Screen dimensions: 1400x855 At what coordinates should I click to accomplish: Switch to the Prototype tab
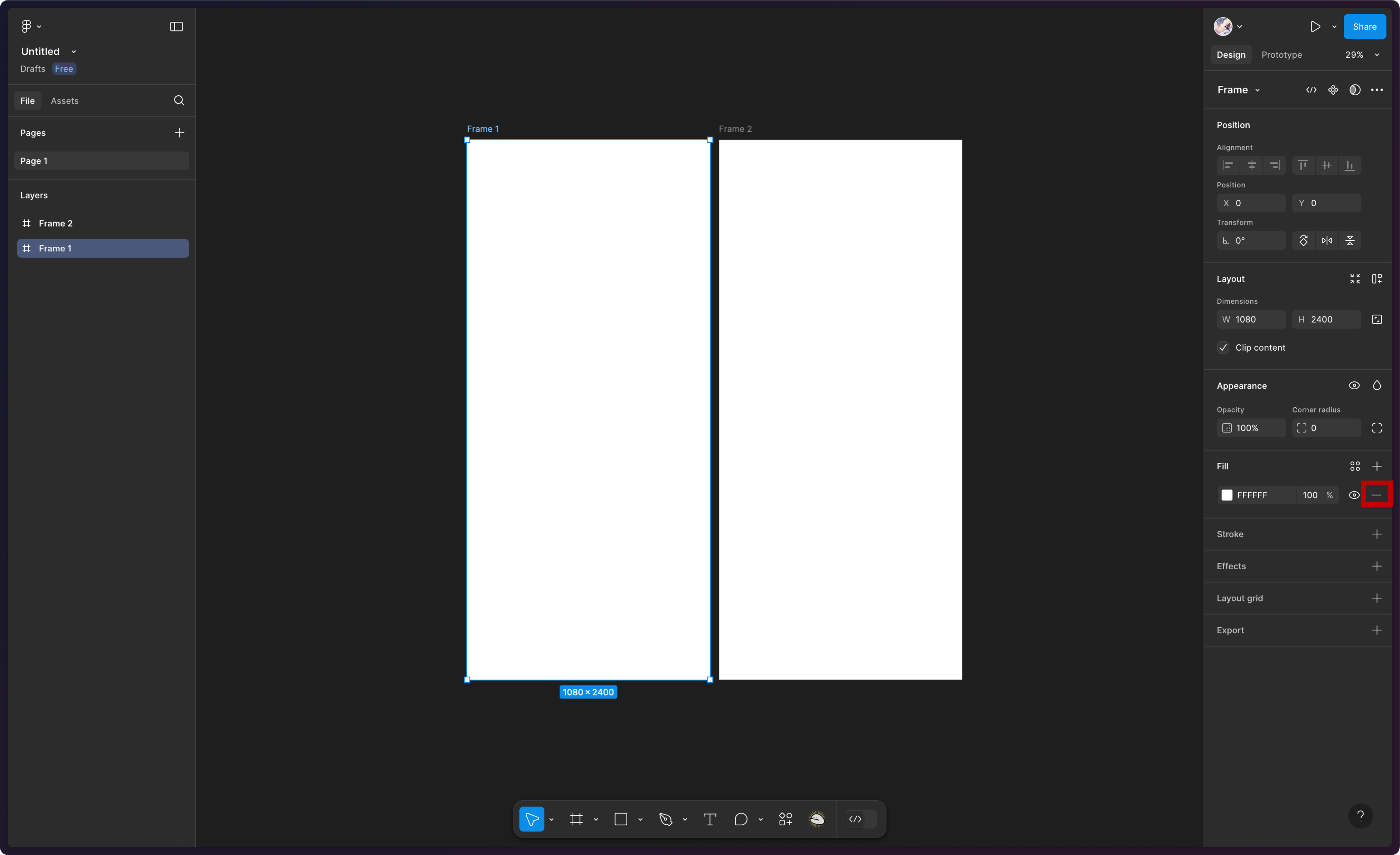pyautogui.click(x=1282, y=55)
